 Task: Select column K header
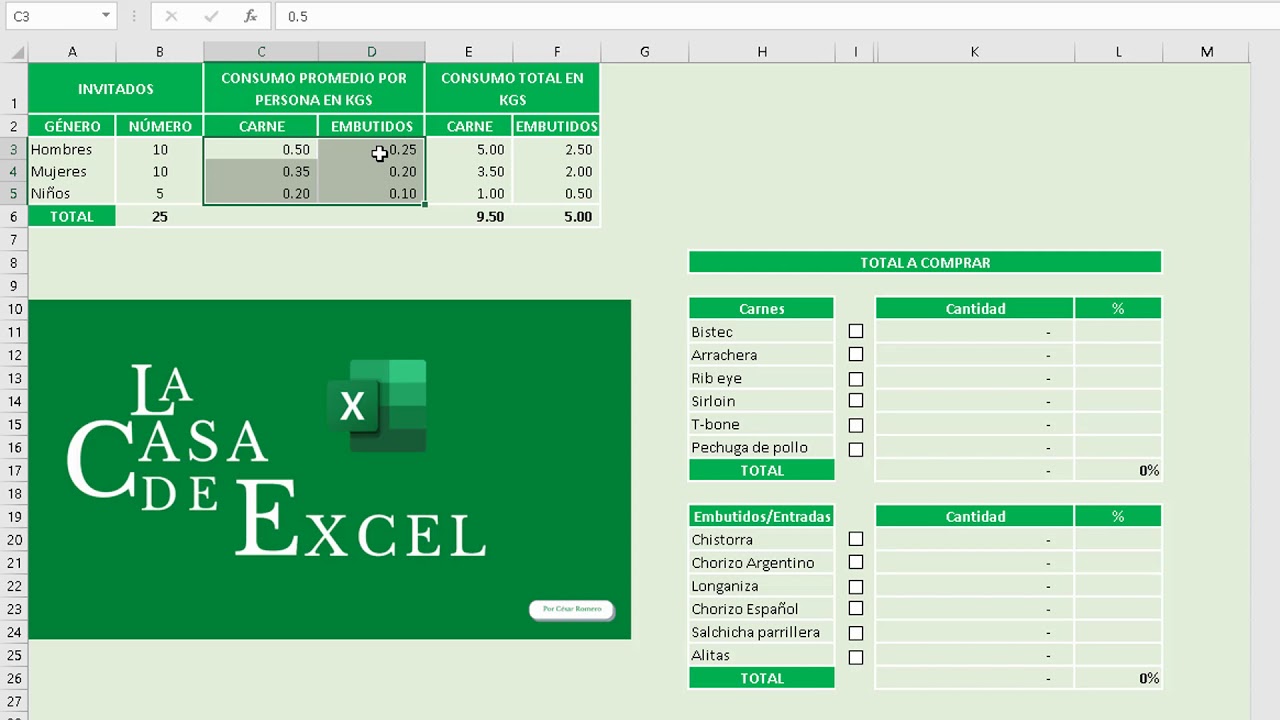[x=974, y=52]
